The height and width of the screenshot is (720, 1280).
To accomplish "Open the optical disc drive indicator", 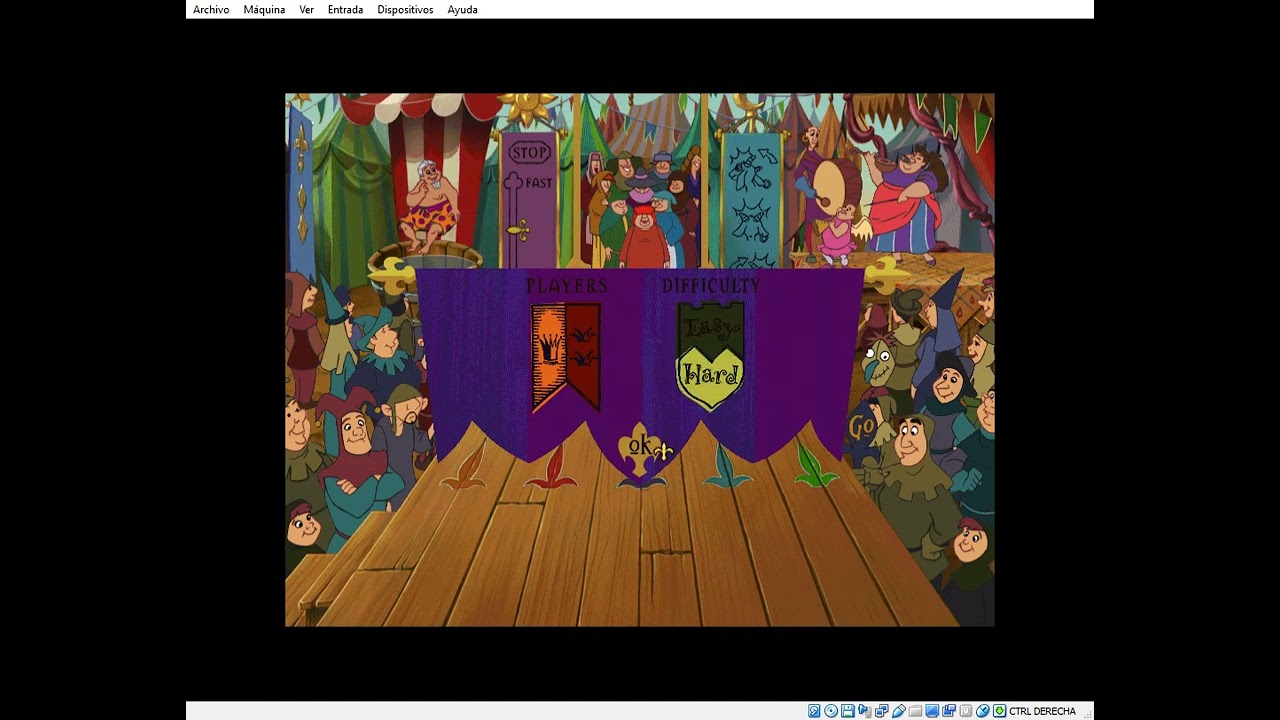I will pos(831,711).
